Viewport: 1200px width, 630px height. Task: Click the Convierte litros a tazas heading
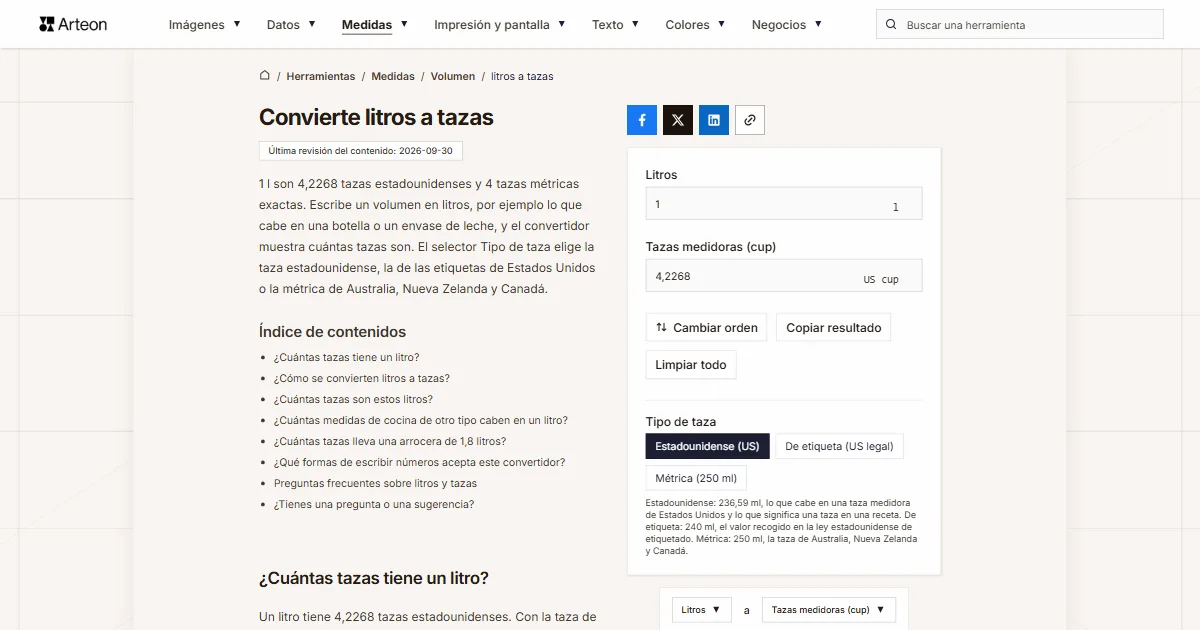pyautogui.click(x=377, y=117)
